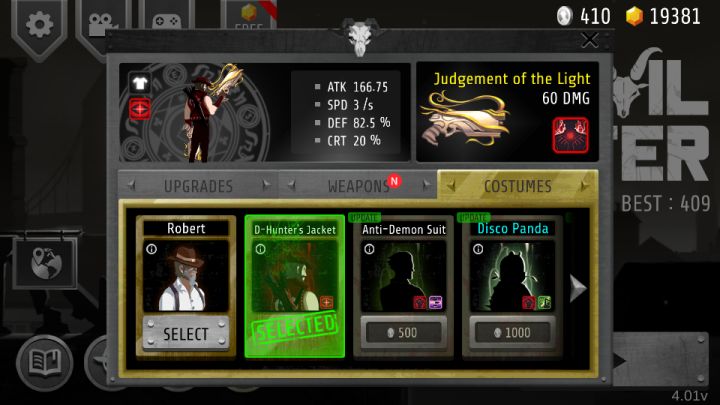Click right arrow on Upgrades tab
Screen dimensions: 720x405
coord(266,186)
